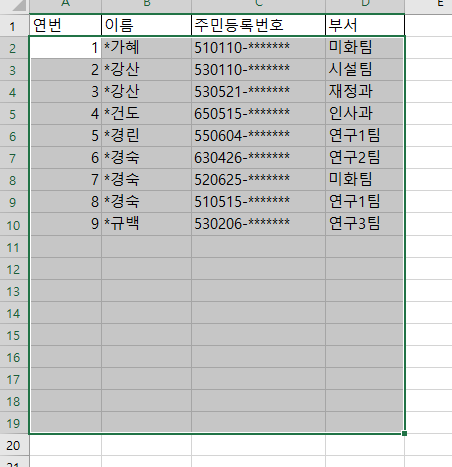Click the name cell *건도
The image size is (452, 467).
tap(147, 114)
